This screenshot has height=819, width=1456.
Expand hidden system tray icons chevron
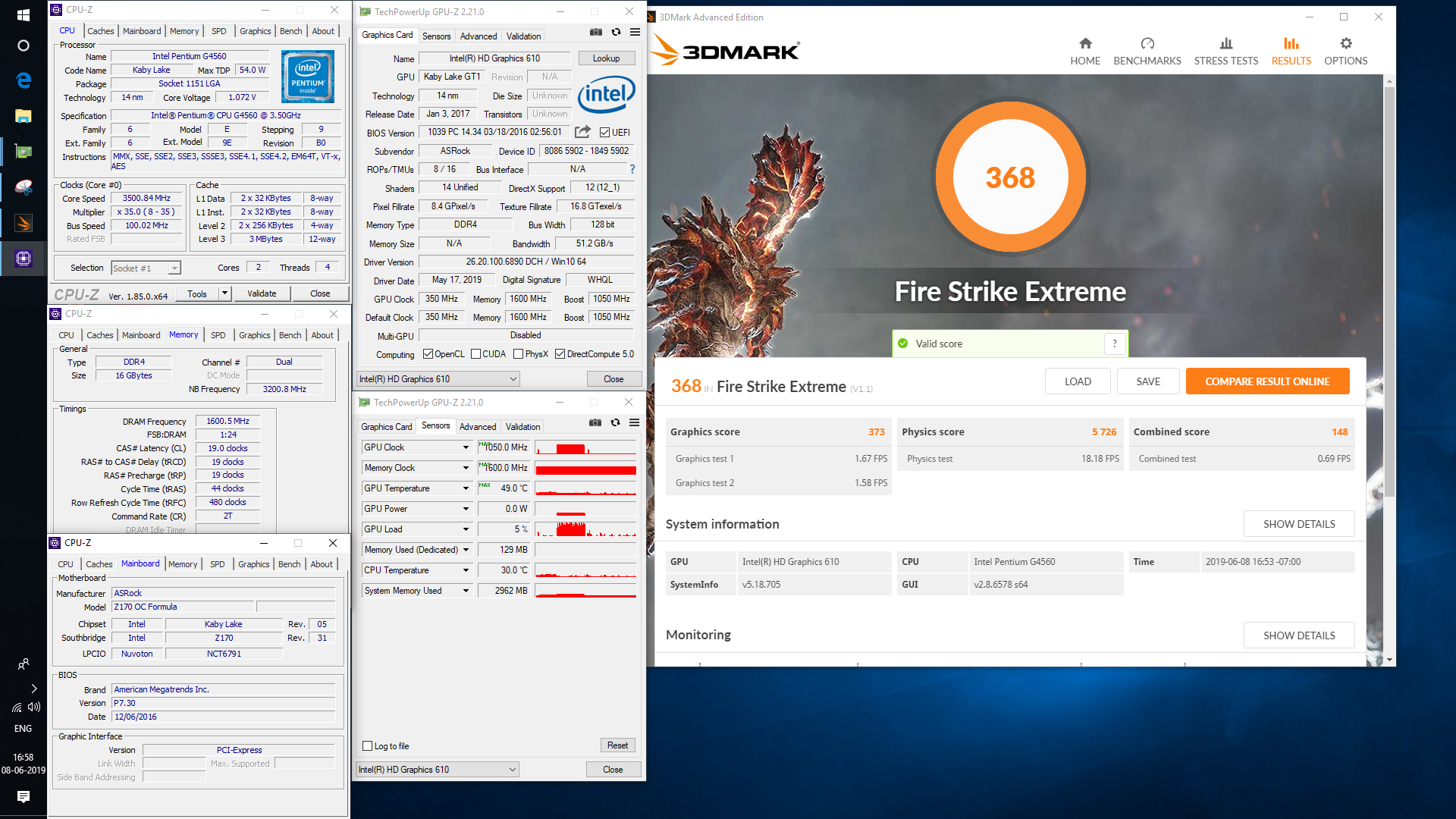pos(33,689)
